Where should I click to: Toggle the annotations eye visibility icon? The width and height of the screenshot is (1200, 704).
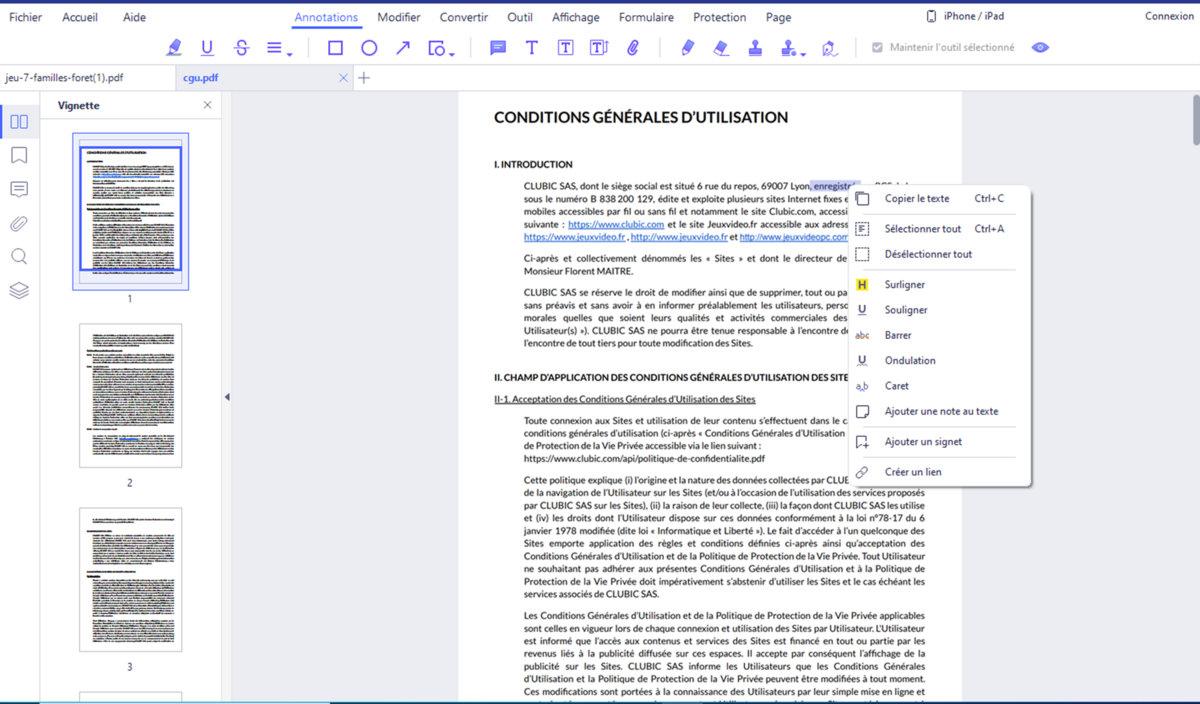click(x=1040, y=47)
